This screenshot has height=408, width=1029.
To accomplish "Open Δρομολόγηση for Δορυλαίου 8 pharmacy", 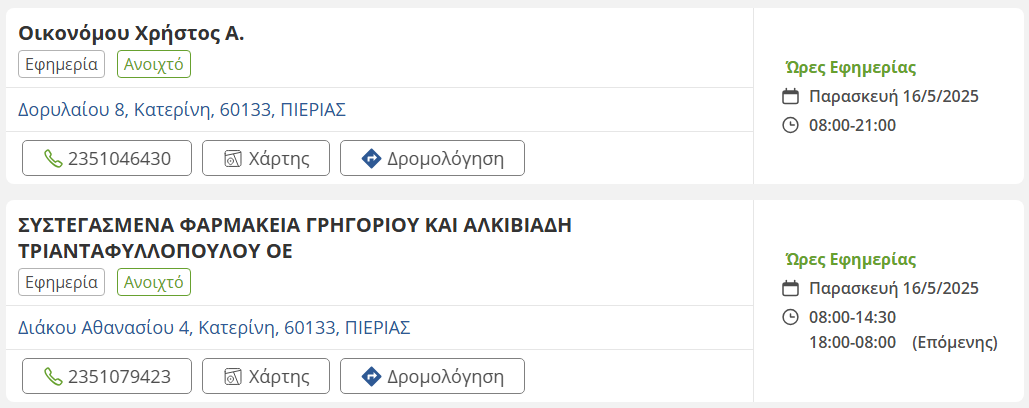I will (x=432, y=158).
